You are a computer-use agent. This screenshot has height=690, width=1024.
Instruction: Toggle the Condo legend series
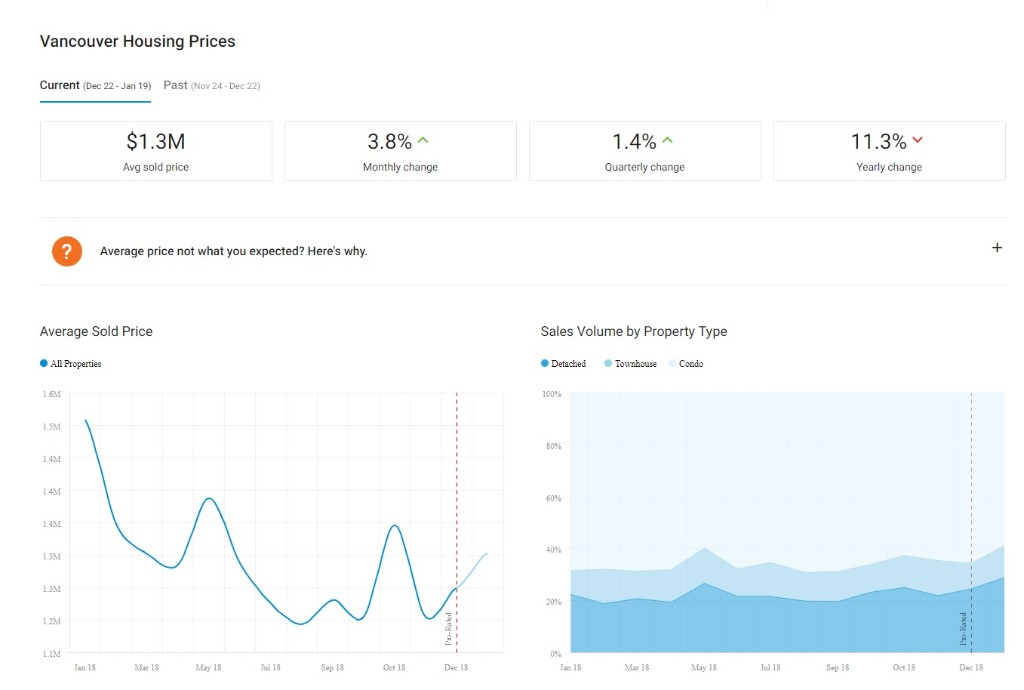point(686,364)
